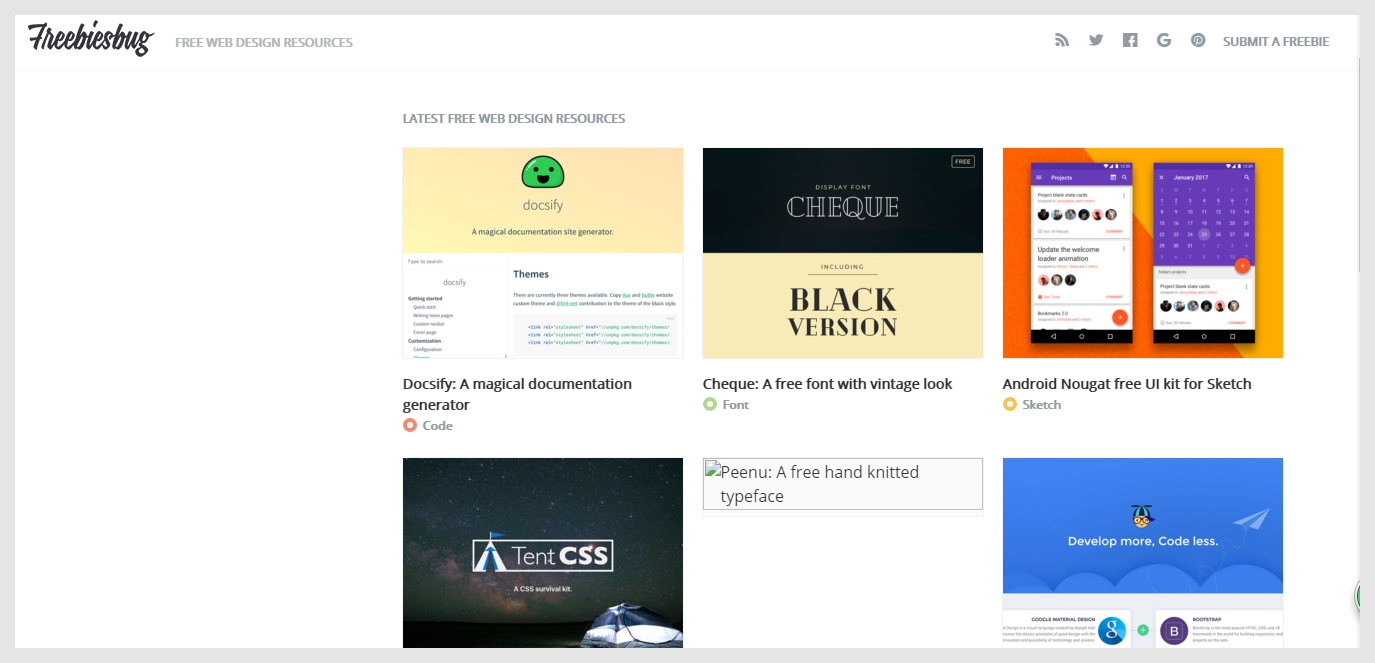The height and width of the screenshot is (663, 1375).
Task: Open Android Nougat free UI kit title
Action: 1127,384
